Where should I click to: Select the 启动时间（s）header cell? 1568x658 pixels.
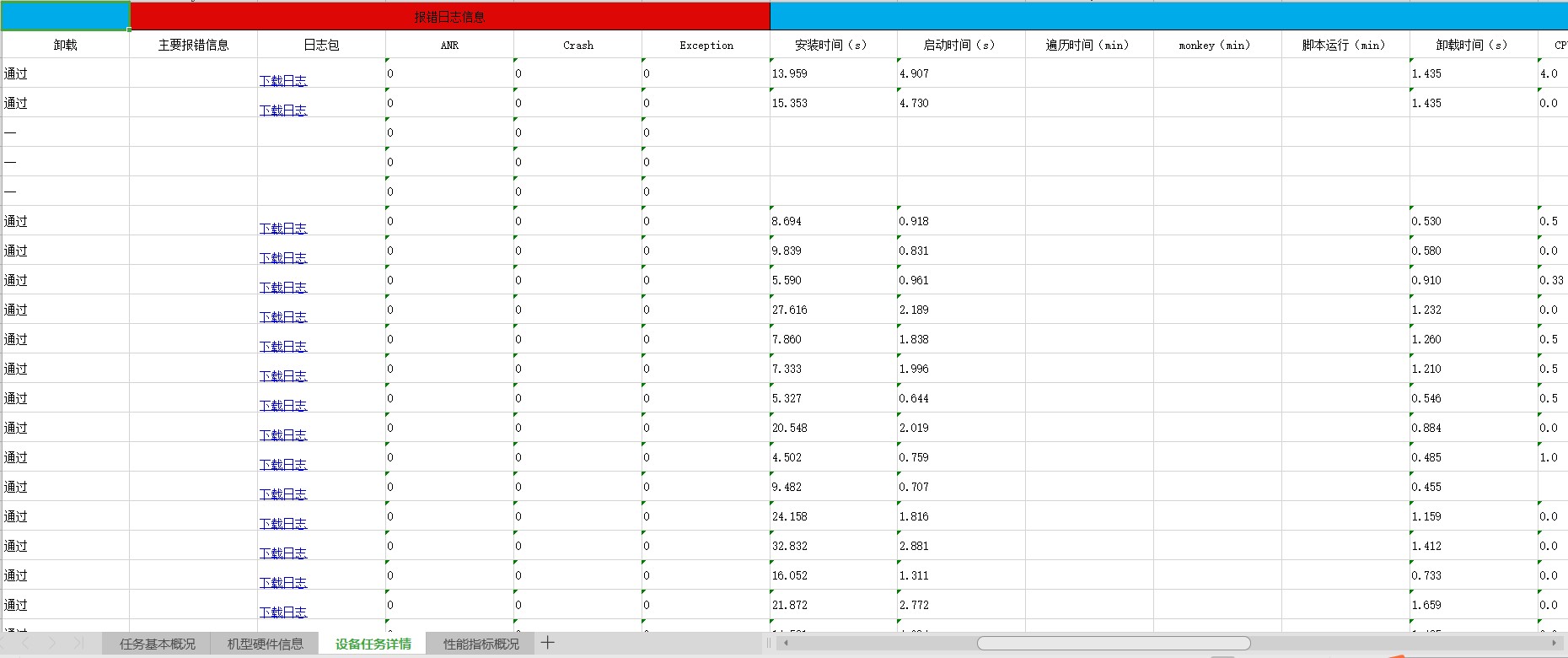(x=962, y=45)
